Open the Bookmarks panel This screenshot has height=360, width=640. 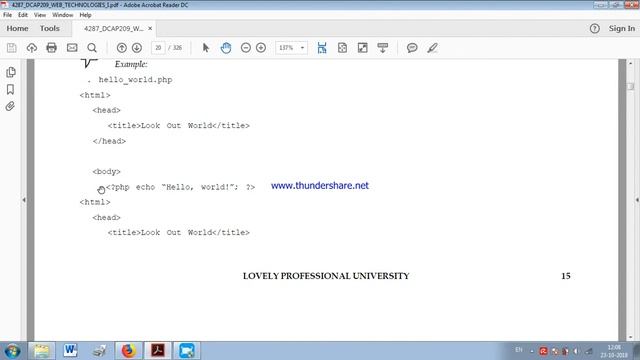point(11,89)
